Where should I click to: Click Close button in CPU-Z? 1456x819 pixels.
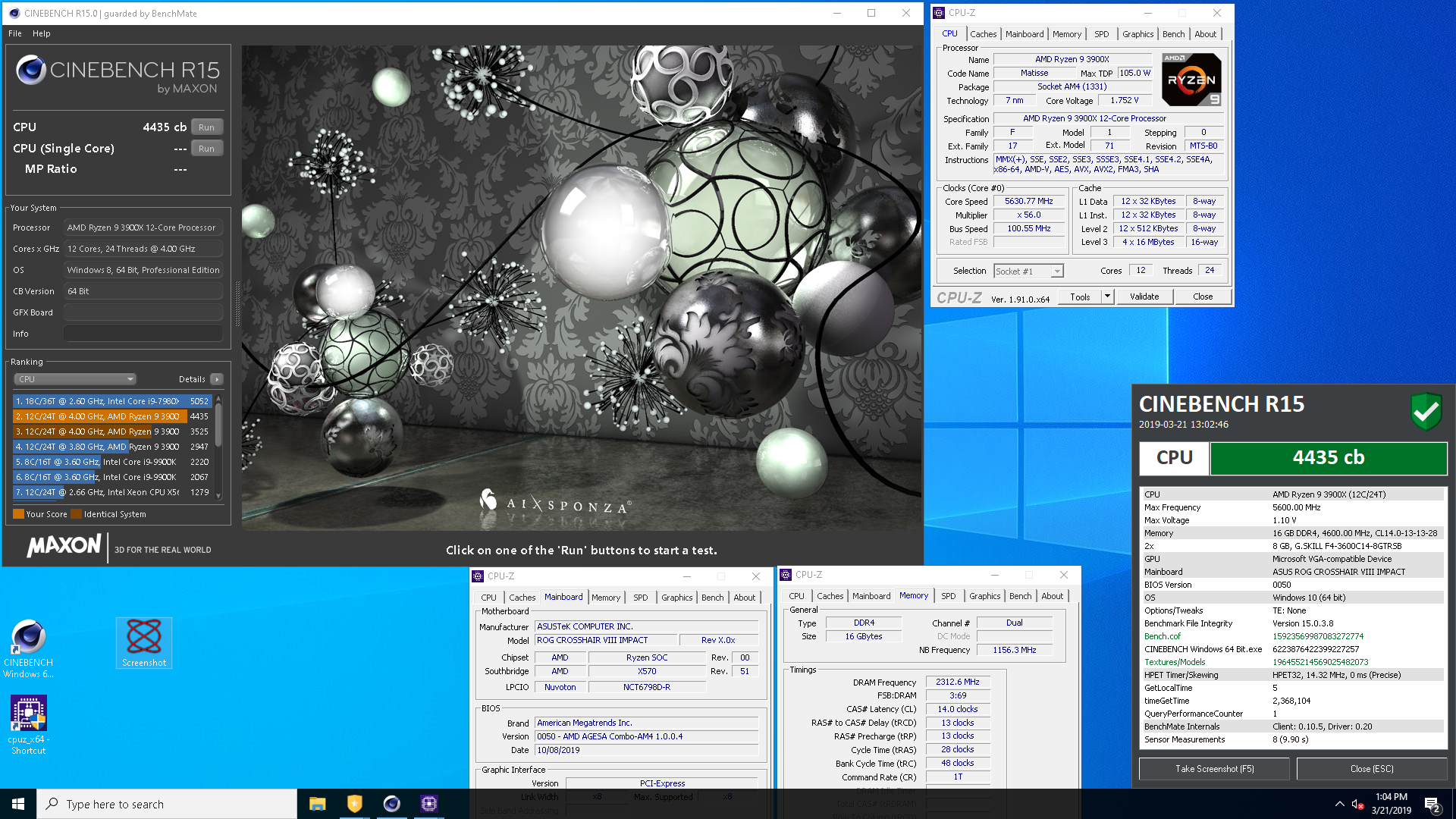tap(1203, 297)
